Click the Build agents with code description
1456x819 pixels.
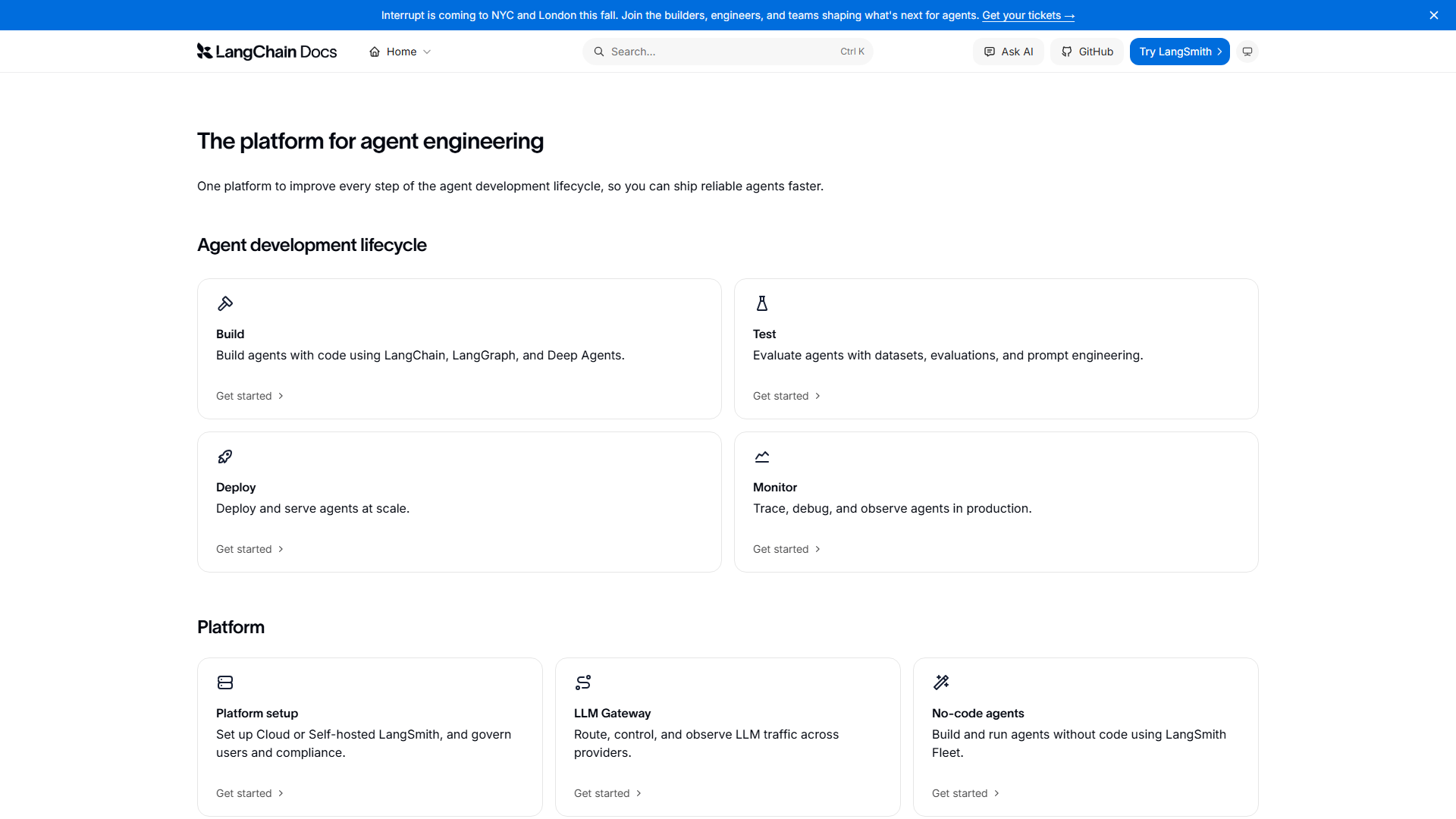coord(420,355)
